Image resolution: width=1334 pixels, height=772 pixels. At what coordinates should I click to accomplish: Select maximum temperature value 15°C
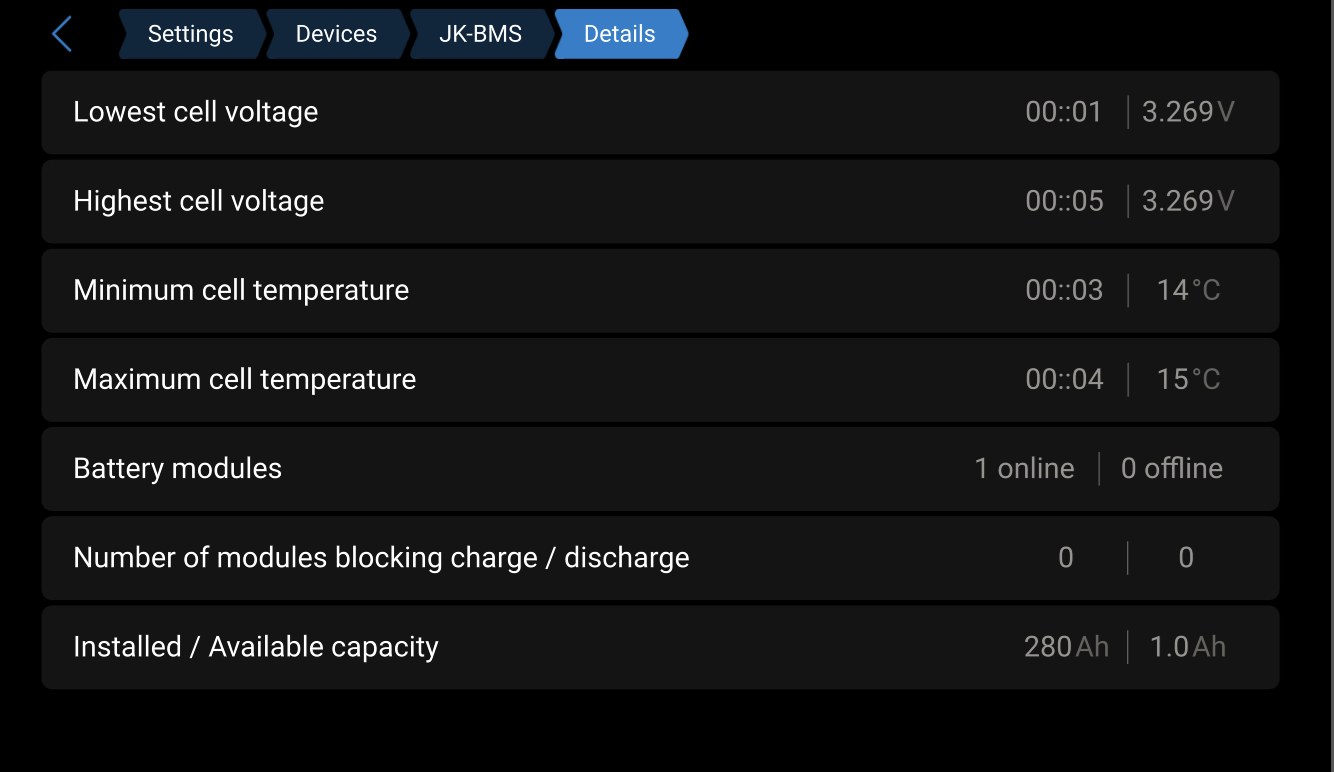[1188, 379]
